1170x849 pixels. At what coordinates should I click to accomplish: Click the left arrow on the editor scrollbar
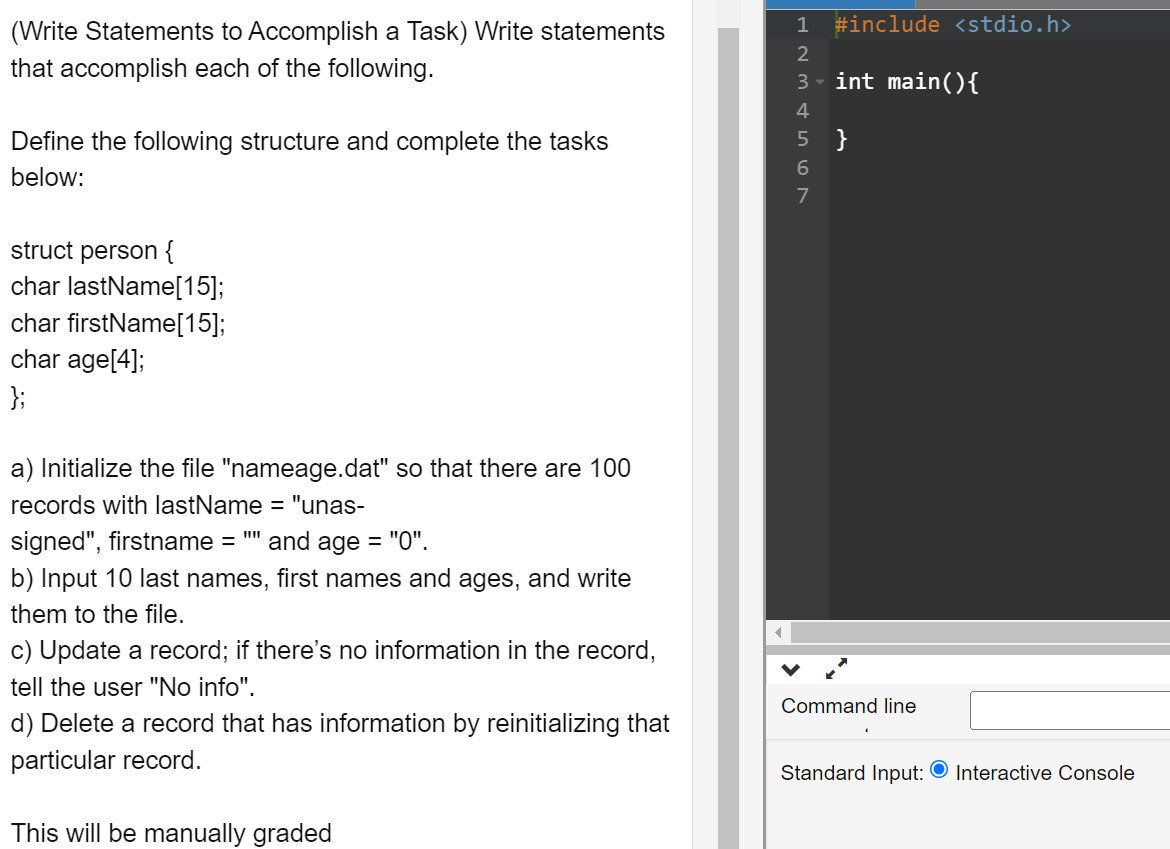tap(777, 632)
